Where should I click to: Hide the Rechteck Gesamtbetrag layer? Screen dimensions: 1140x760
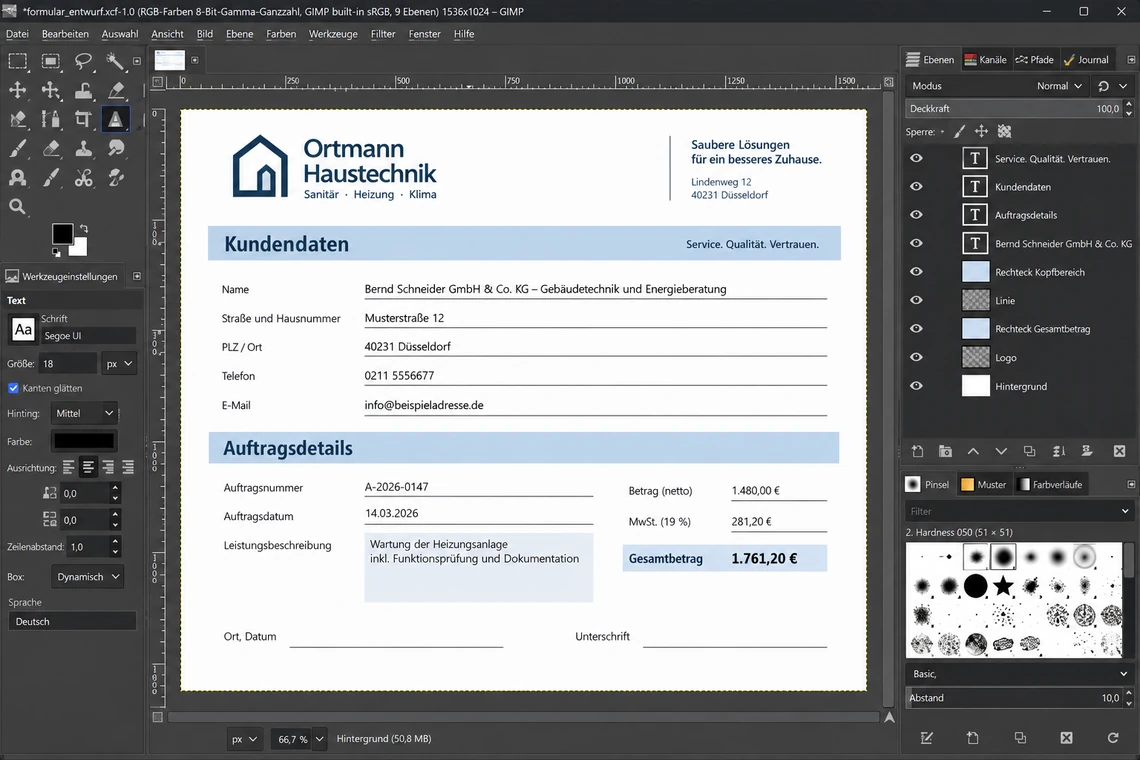coord(916,329)
